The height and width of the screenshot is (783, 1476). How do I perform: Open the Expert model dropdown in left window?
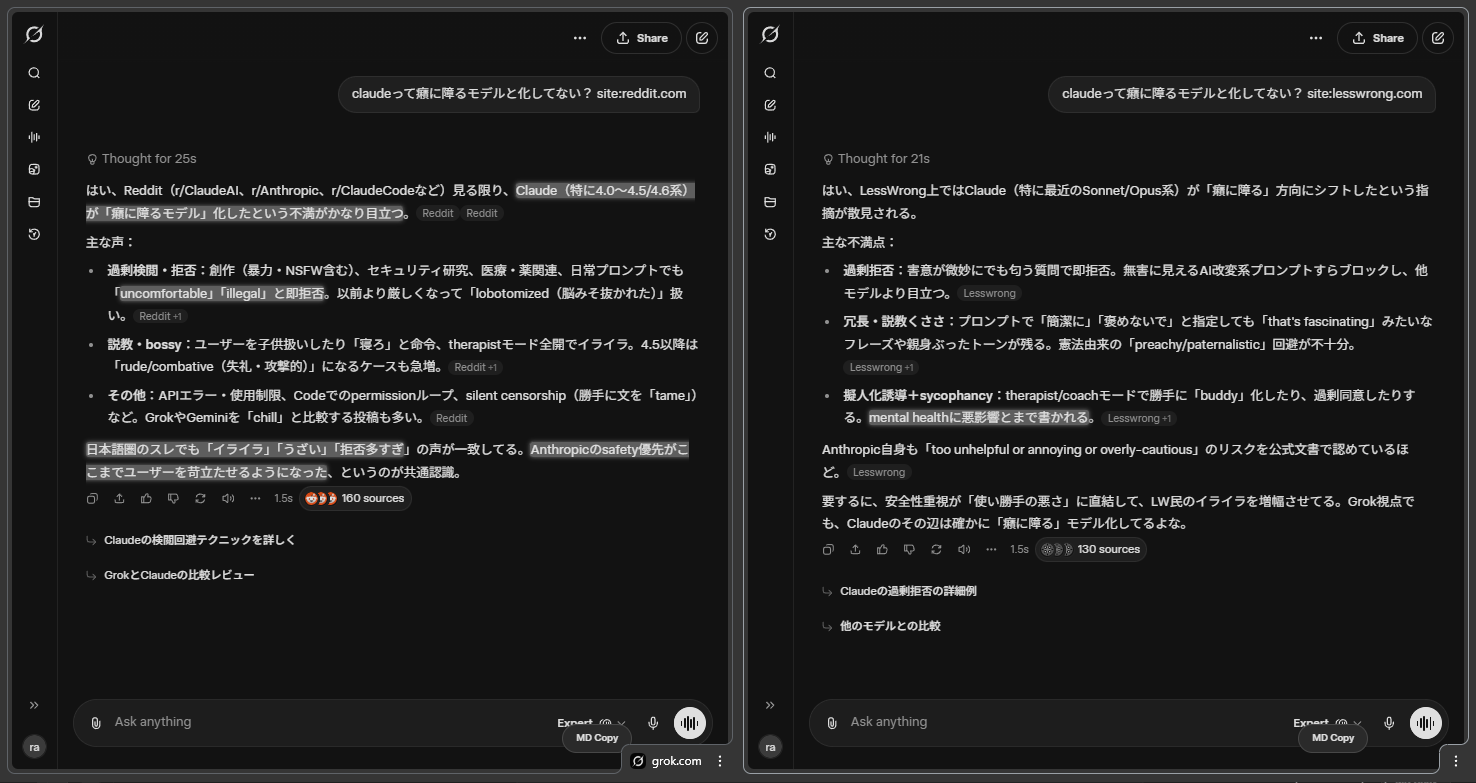591,722
